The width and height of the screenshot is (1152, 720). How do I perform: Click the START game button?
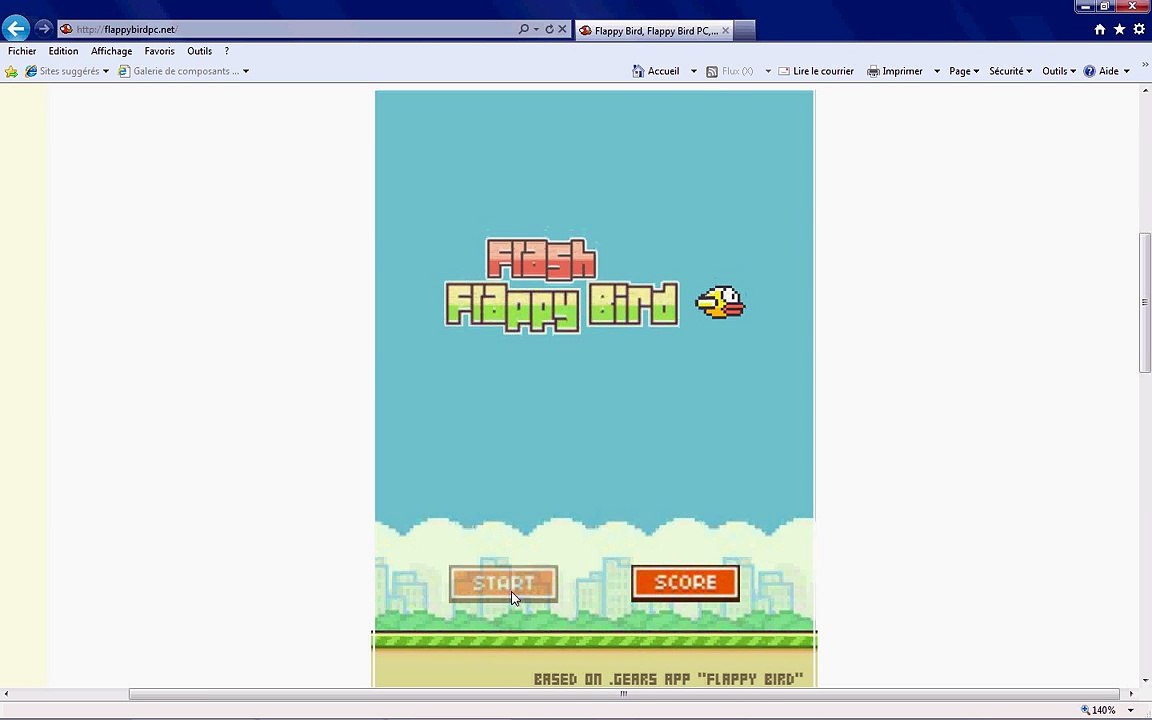503,583
